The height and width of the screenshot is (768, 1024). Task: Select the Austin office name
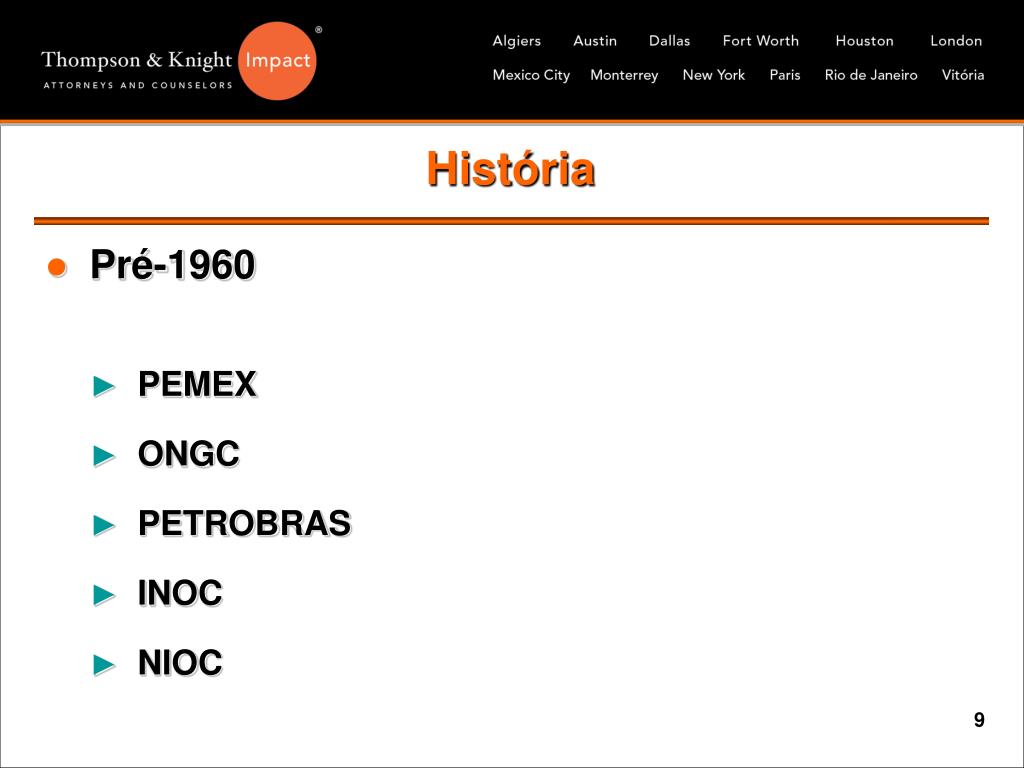(595, 40)
